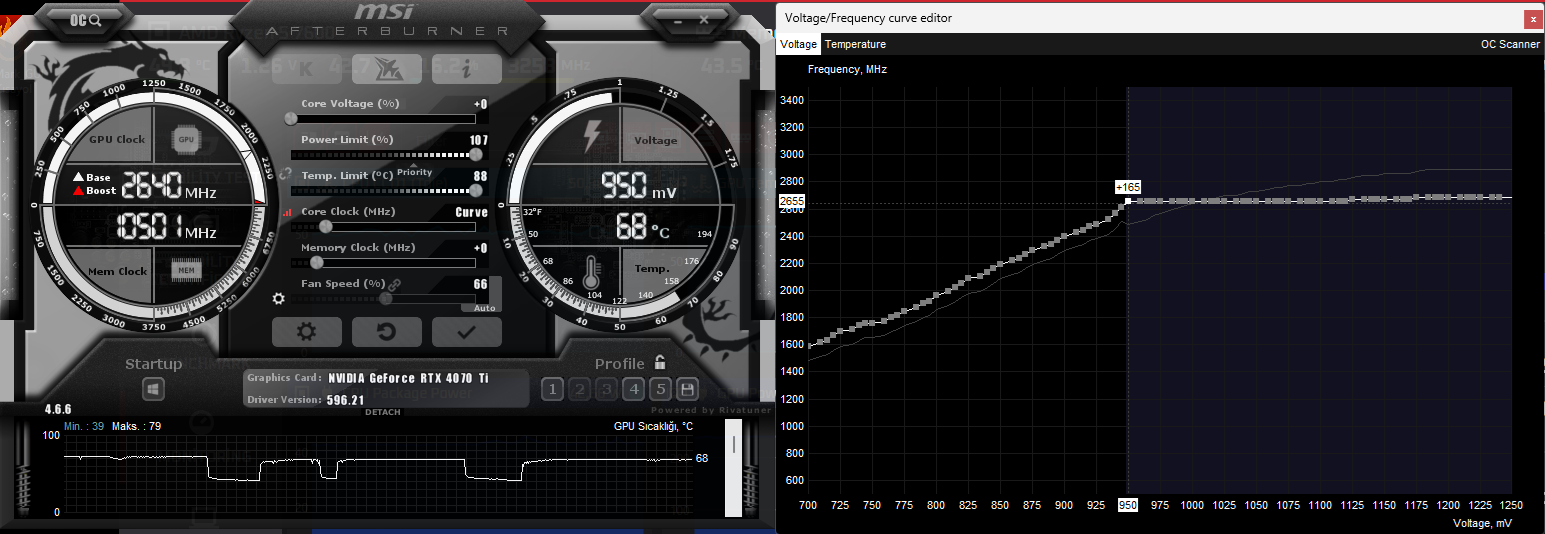The height and width of the screenshot is (534, 1545).
Task: Apply settings with the checkmark button
Action: pyautogui.click(x=466, y=332)
